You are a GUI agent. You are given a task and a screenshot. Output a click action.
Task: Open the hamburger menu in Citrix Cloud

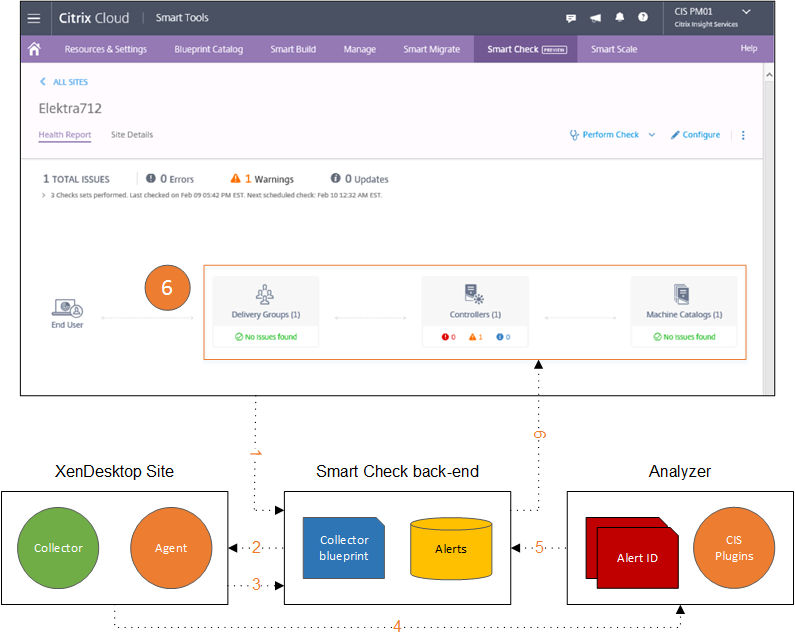[34, 18]
